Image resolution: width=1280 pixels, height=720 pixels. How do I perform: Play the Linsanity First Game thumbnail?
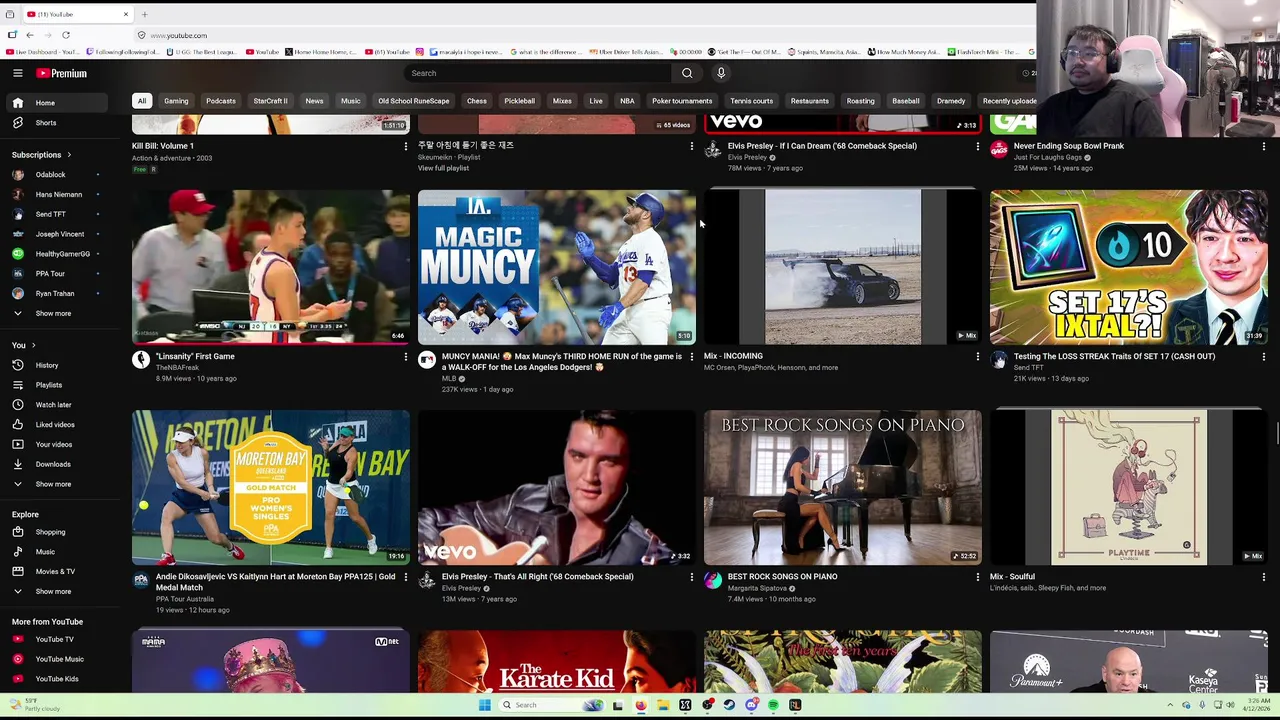coord(271,267)
